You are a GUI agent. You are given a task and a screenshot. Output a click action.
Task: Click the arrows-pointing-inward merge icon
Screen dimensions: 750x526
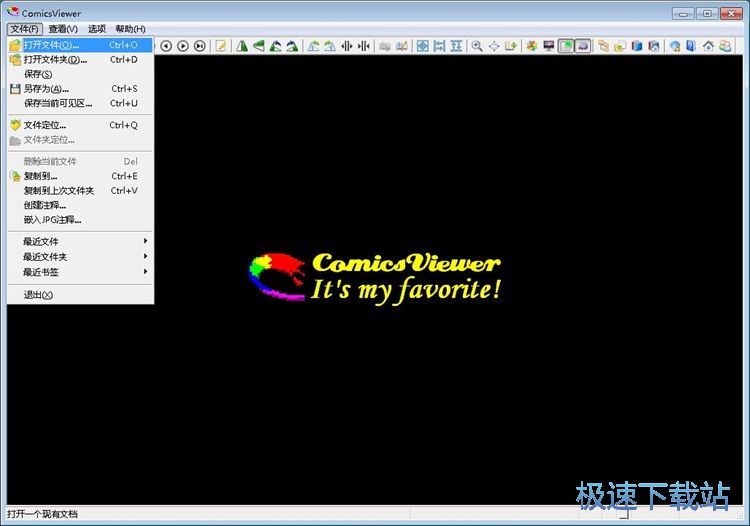tap(364, 46)
